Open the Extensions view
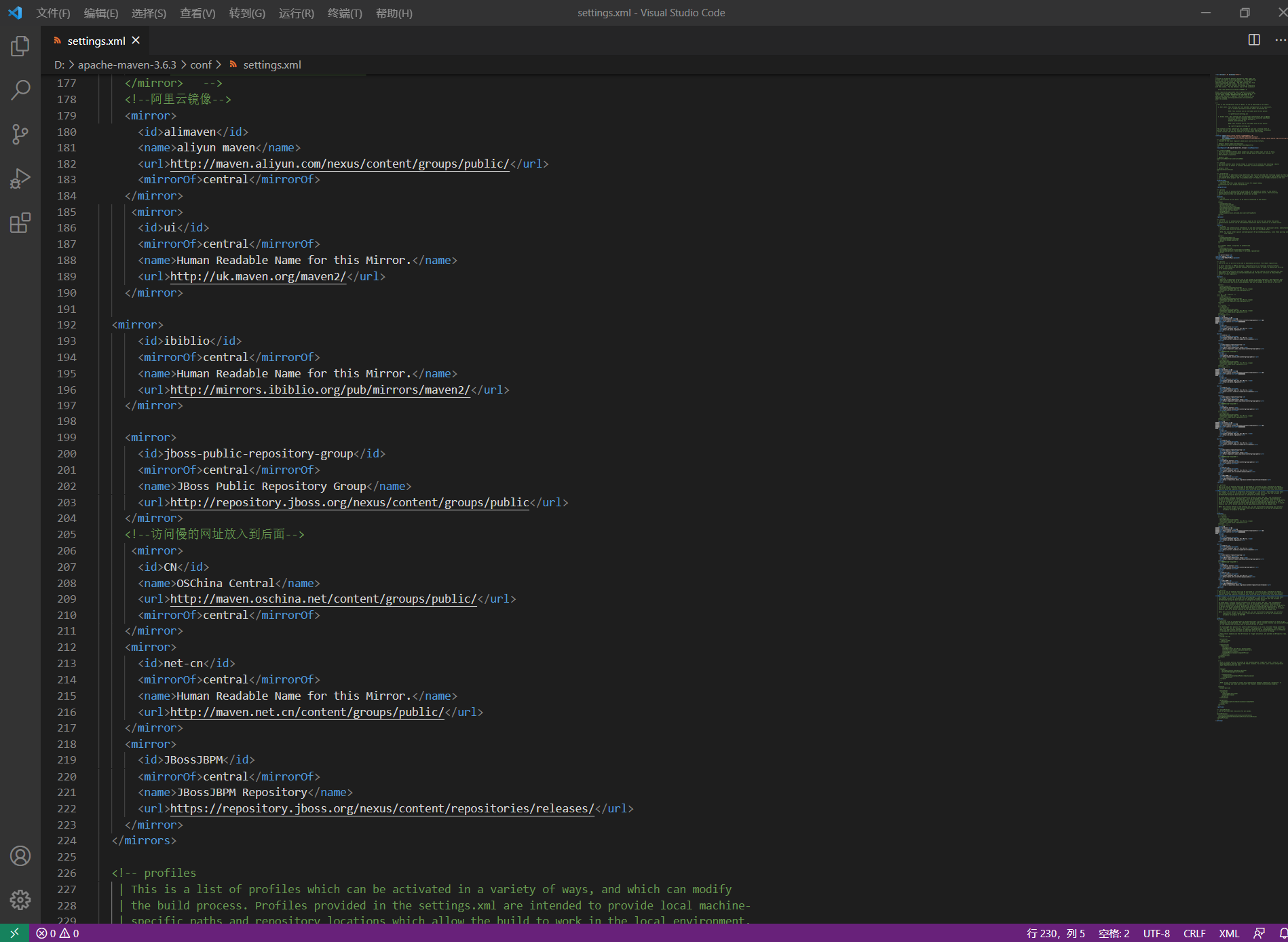 [x=20, y=223]
